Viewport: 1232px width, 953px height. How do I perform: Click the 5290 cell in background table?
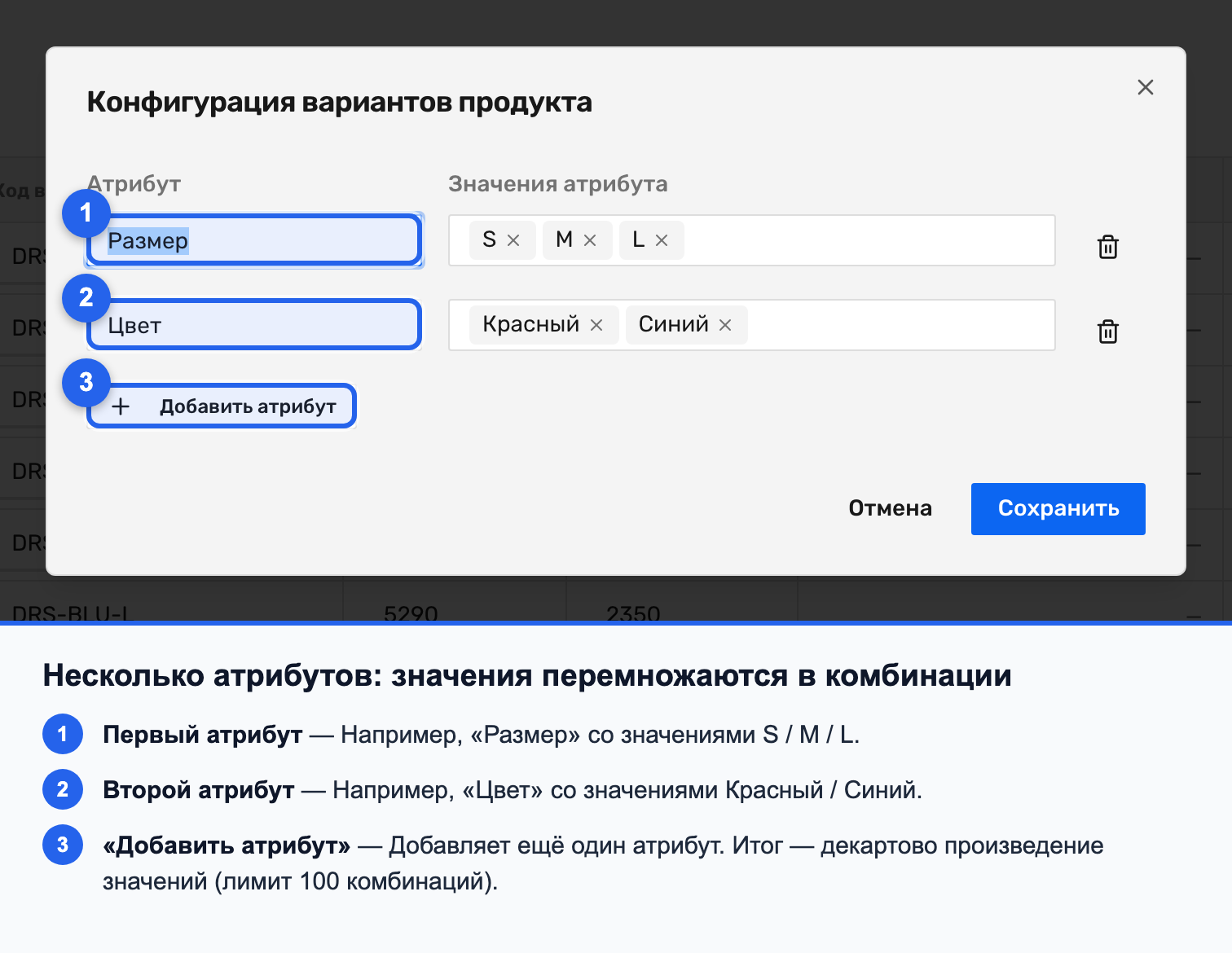(411, 614)
